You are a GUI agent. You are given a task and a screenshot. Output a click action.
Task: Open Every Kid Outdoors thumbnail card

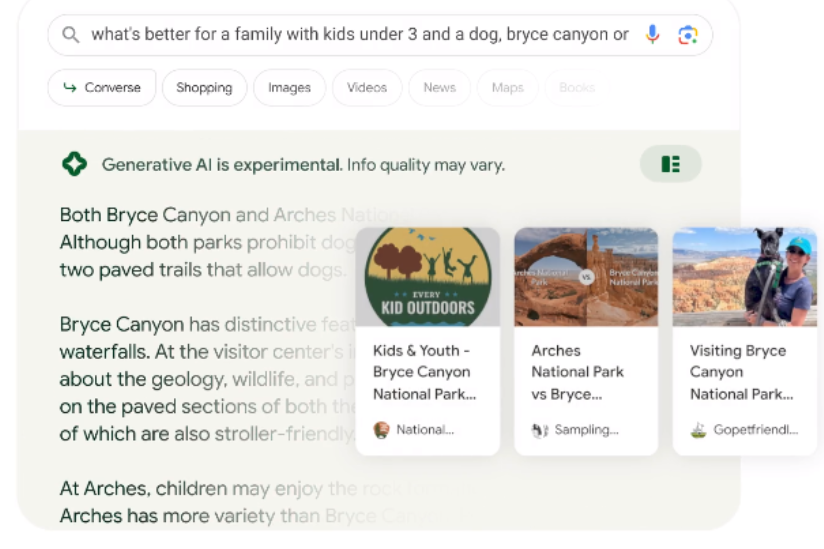click(x=428, y=276)
